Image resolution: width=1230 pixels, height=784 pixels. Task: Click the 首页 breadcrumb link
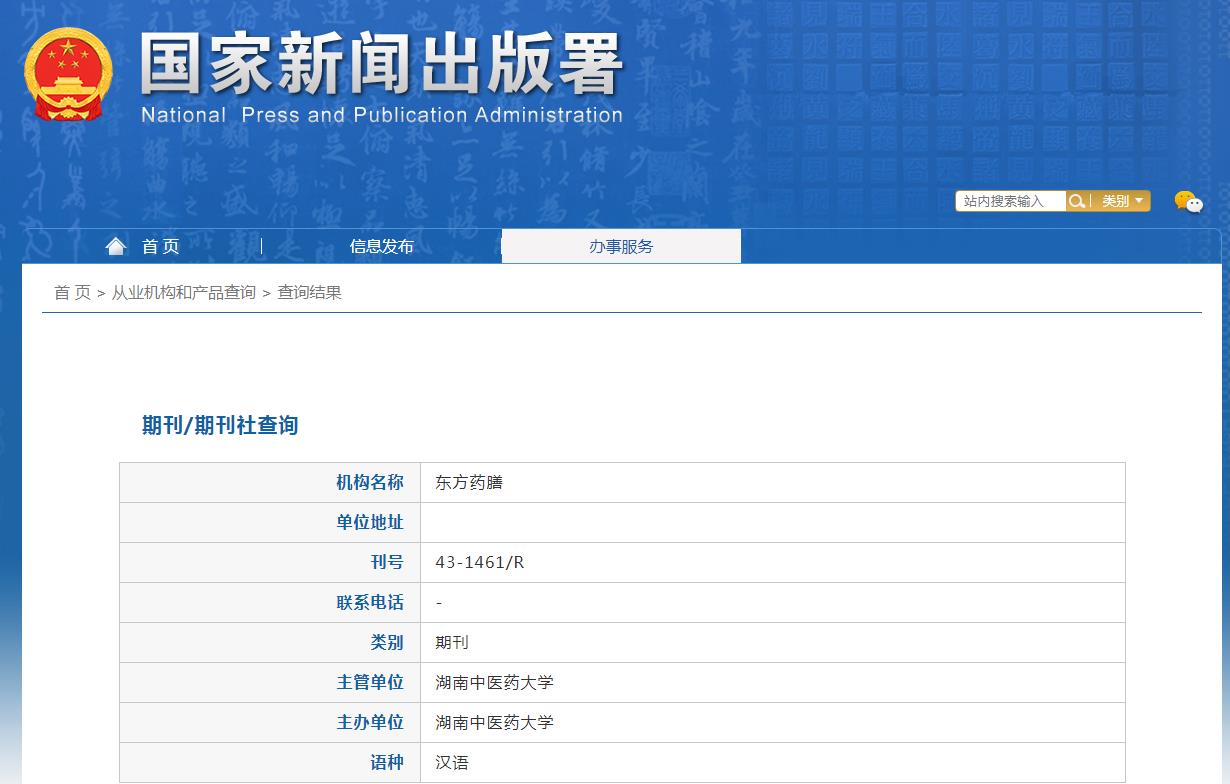click(x=70, y=292)
